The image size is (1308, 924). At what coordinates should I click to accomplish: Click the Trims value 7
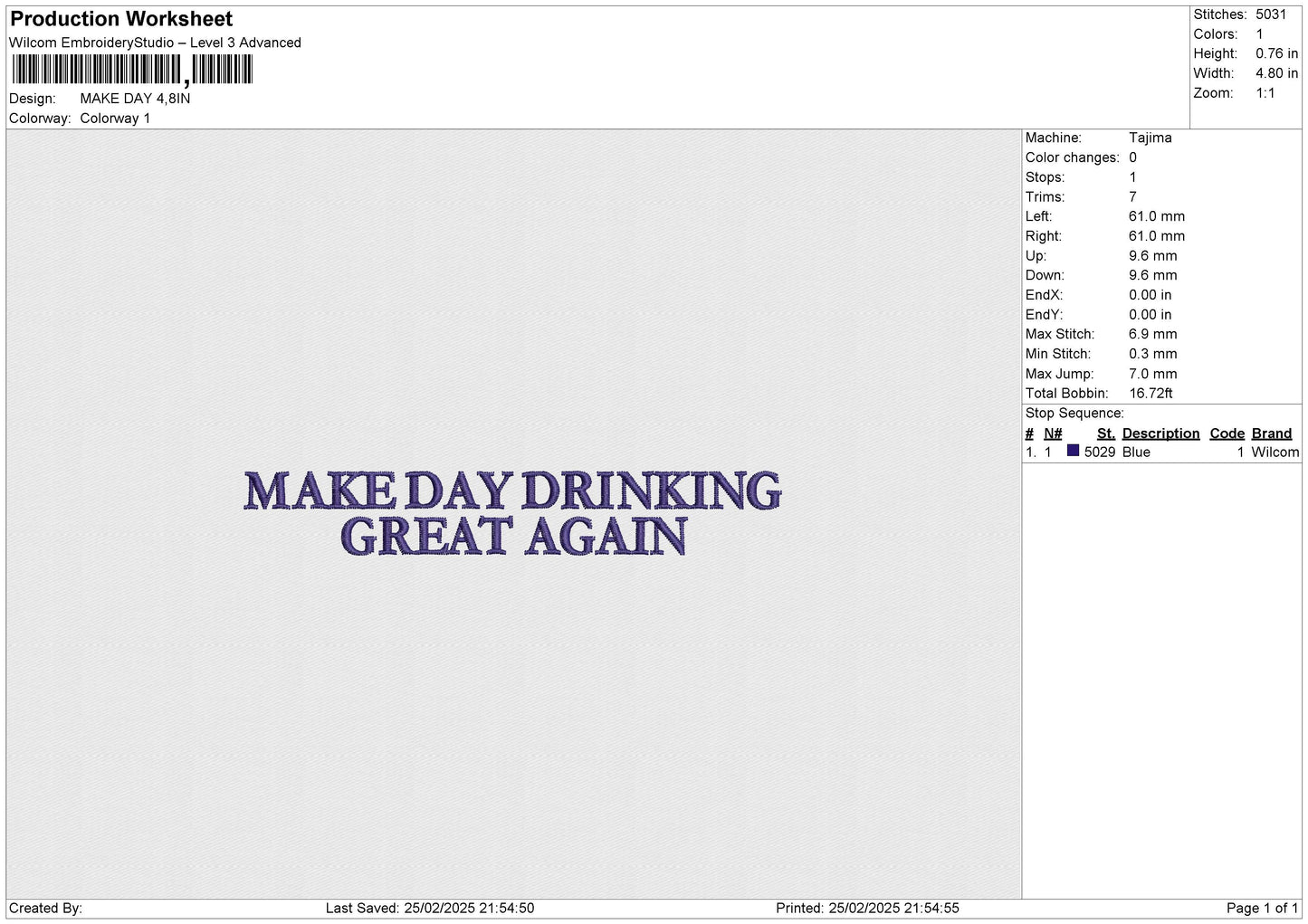click(1132, 196)
